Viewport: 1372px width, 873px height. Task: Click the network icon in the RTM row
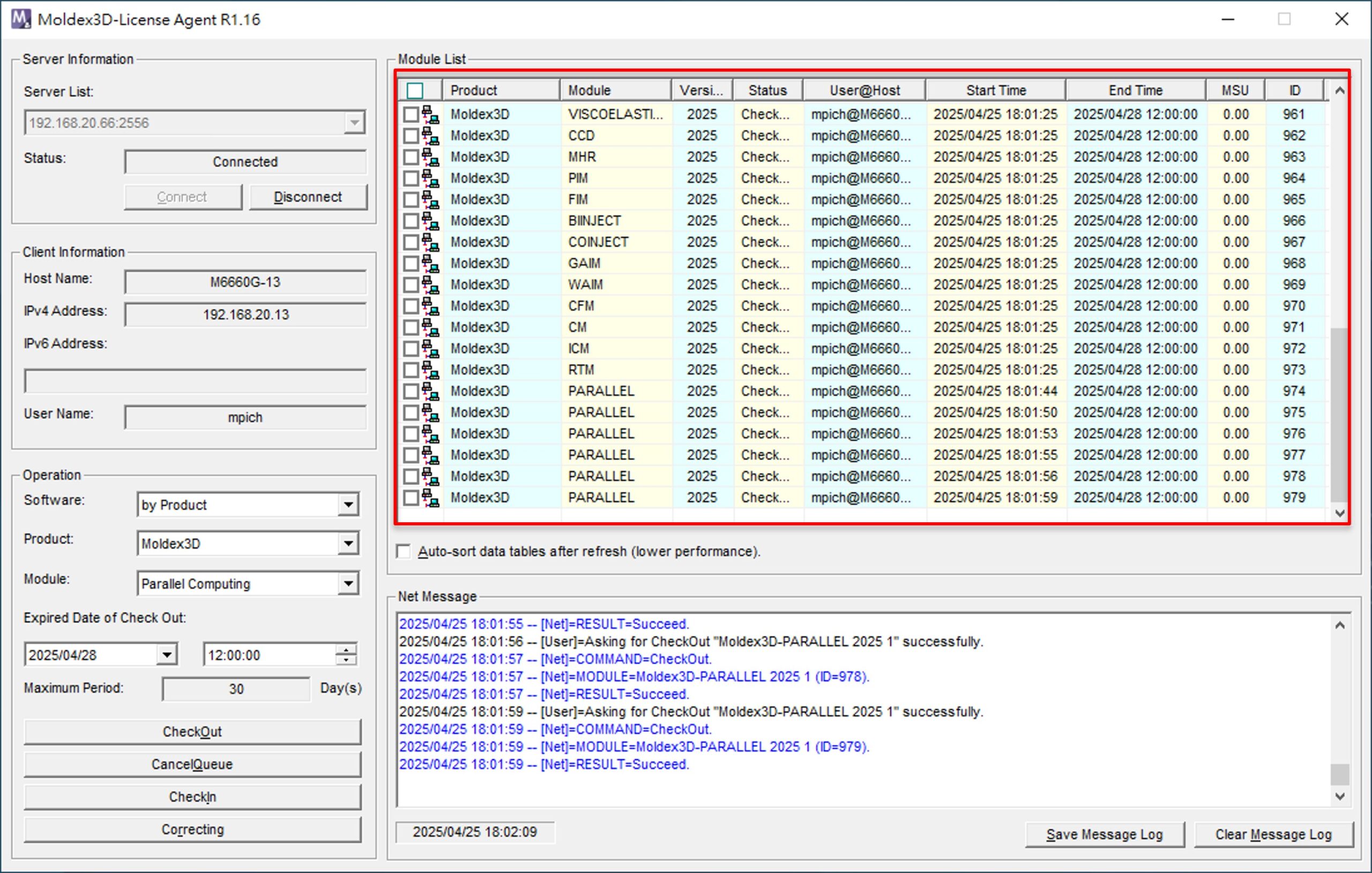point(431,370)
